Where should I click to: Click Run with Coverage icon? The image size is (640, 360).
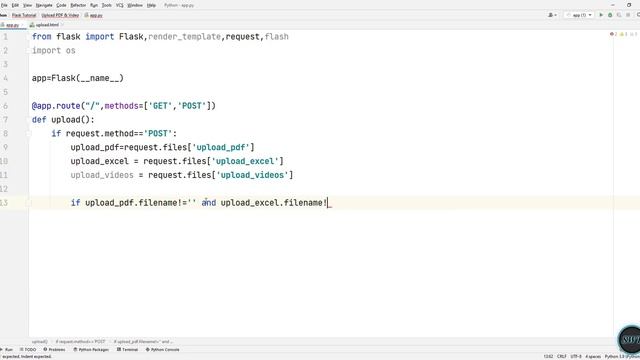[619, 15]
